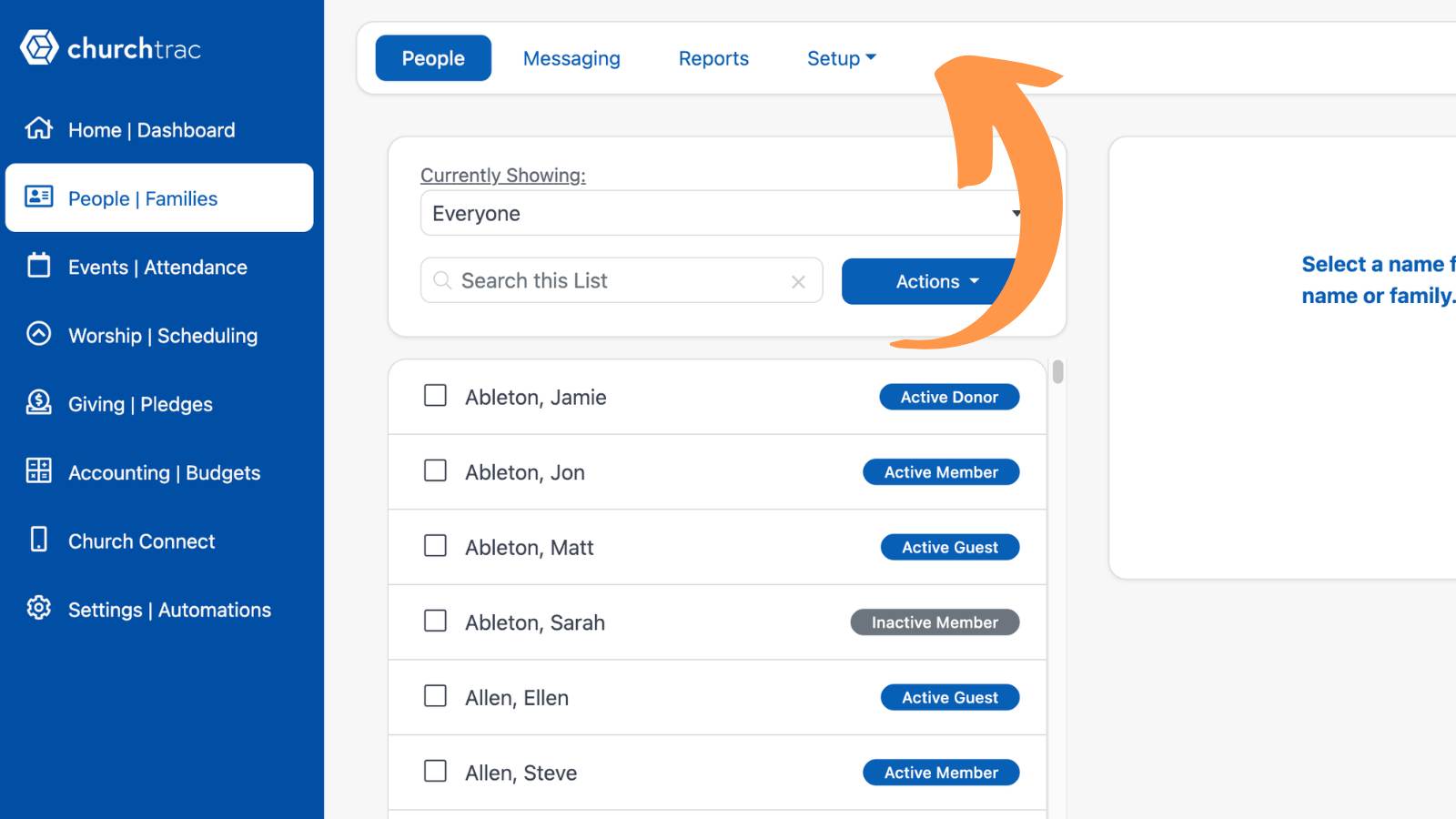Image resolution: width=1456 pixels, height=819 pixels.
Task: Click the Active Member badge for Ableton, Jon
Action: 941,472
